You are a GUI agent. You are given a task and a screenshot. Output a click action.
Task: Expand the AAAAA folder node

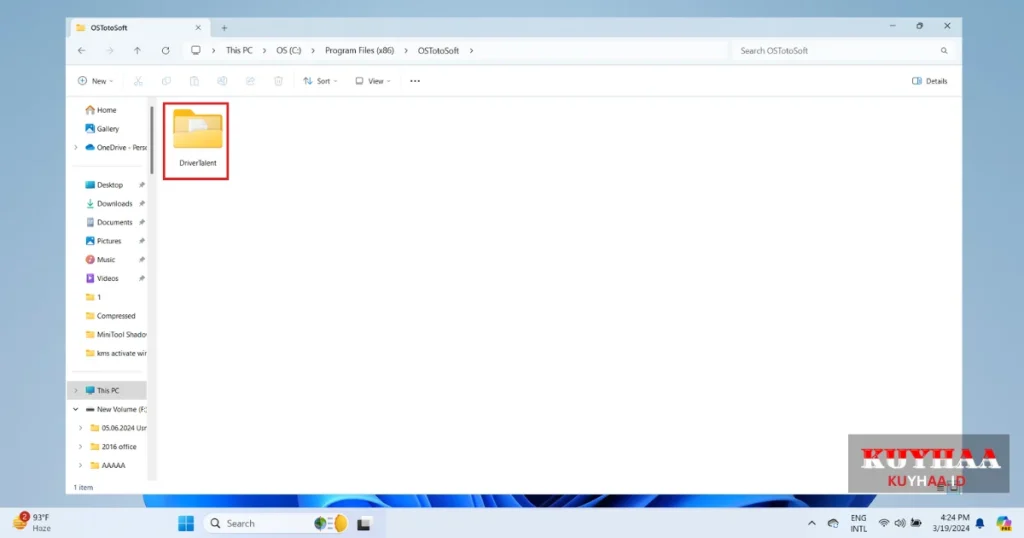pyautogui.click(x=80, y=466)
